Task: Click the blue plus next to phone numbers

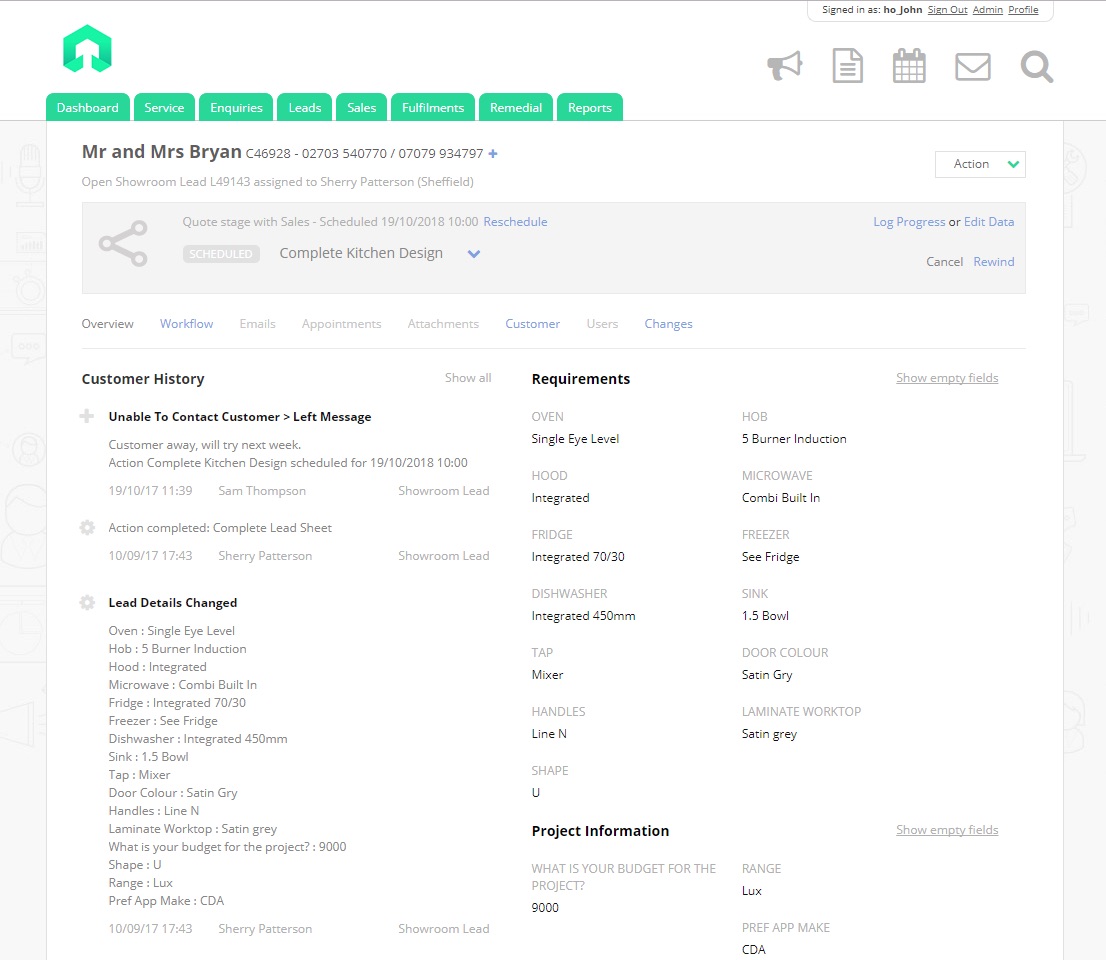Action: tap(493, 154)
